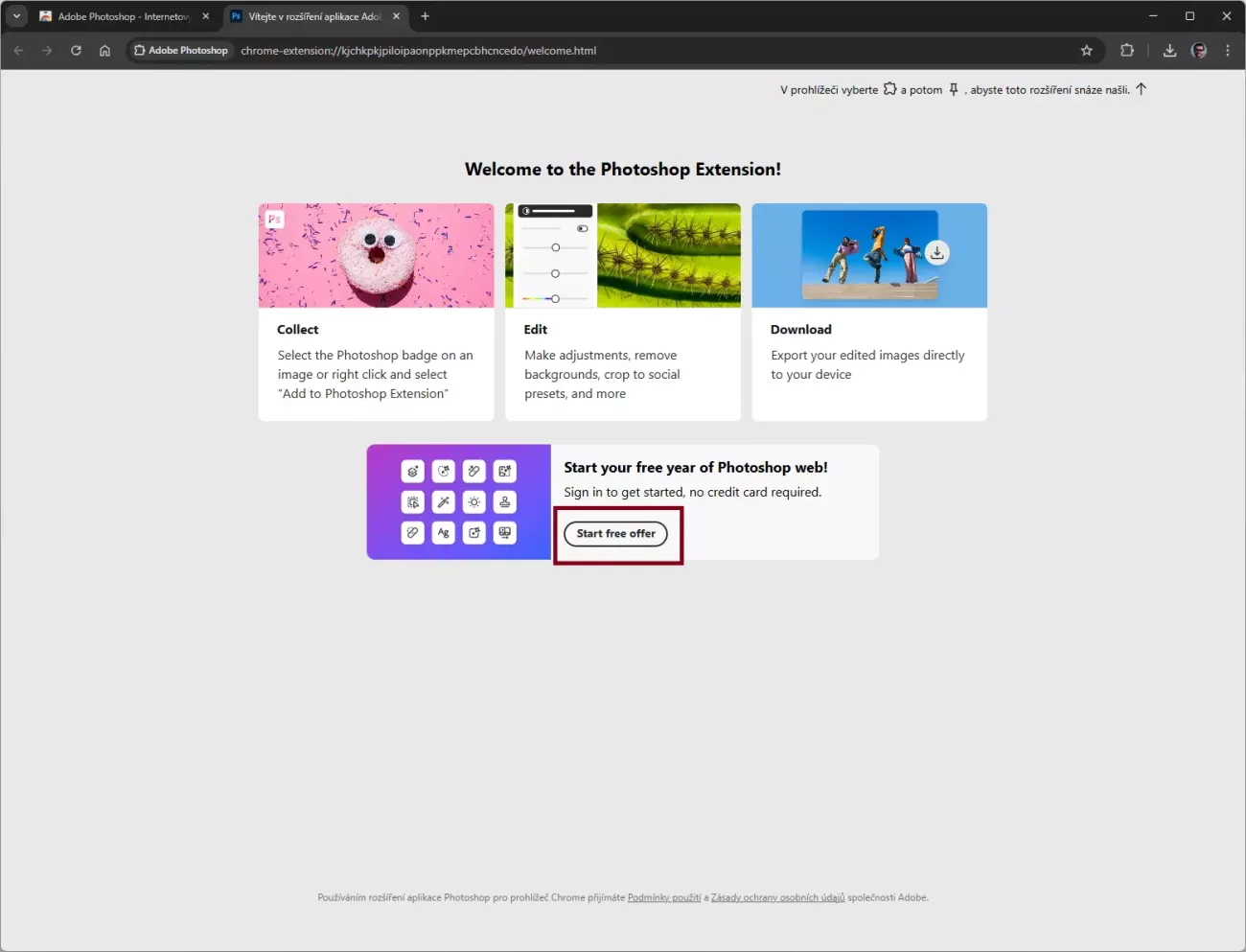Open a new tab with plus button
The image size is (1246, 952).
pos(425,16)
